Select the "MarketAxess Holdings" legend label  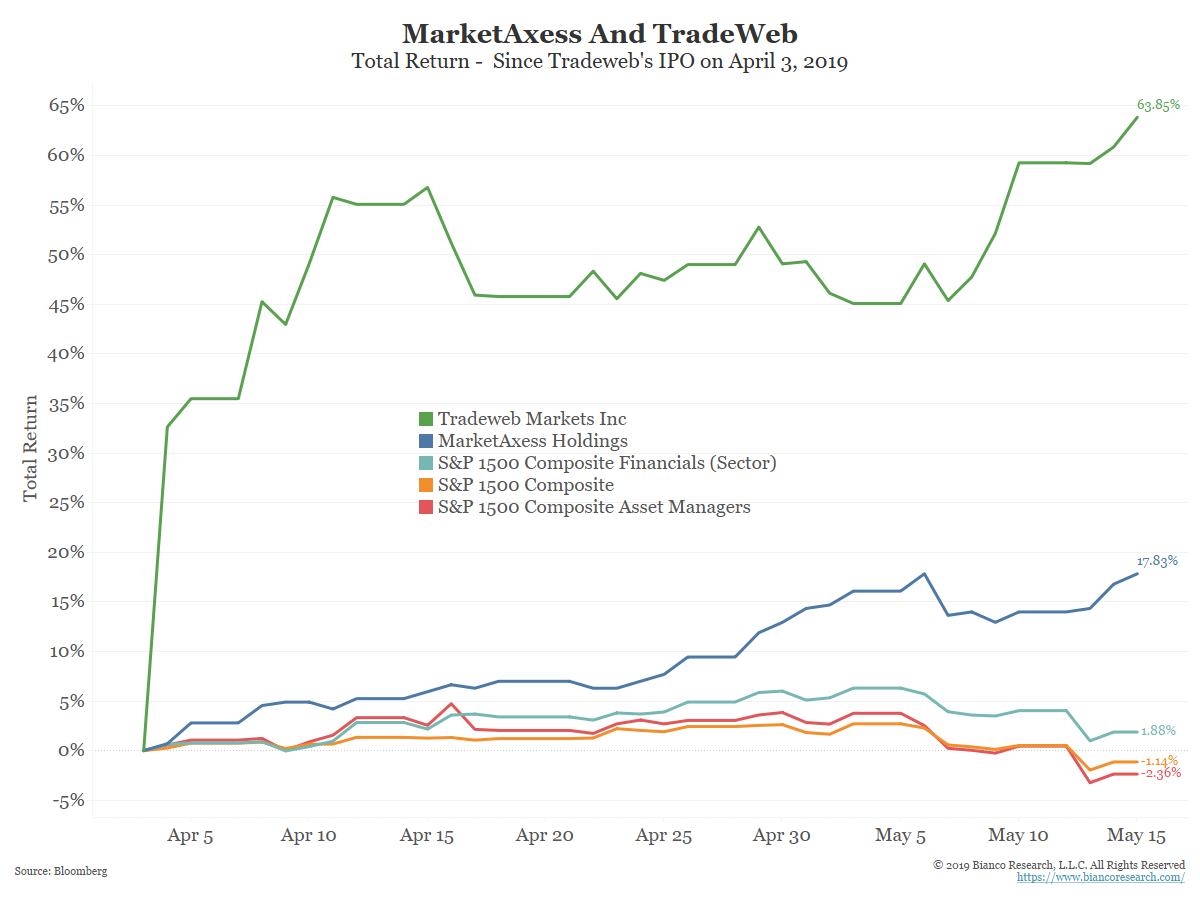tap(533, 441)
